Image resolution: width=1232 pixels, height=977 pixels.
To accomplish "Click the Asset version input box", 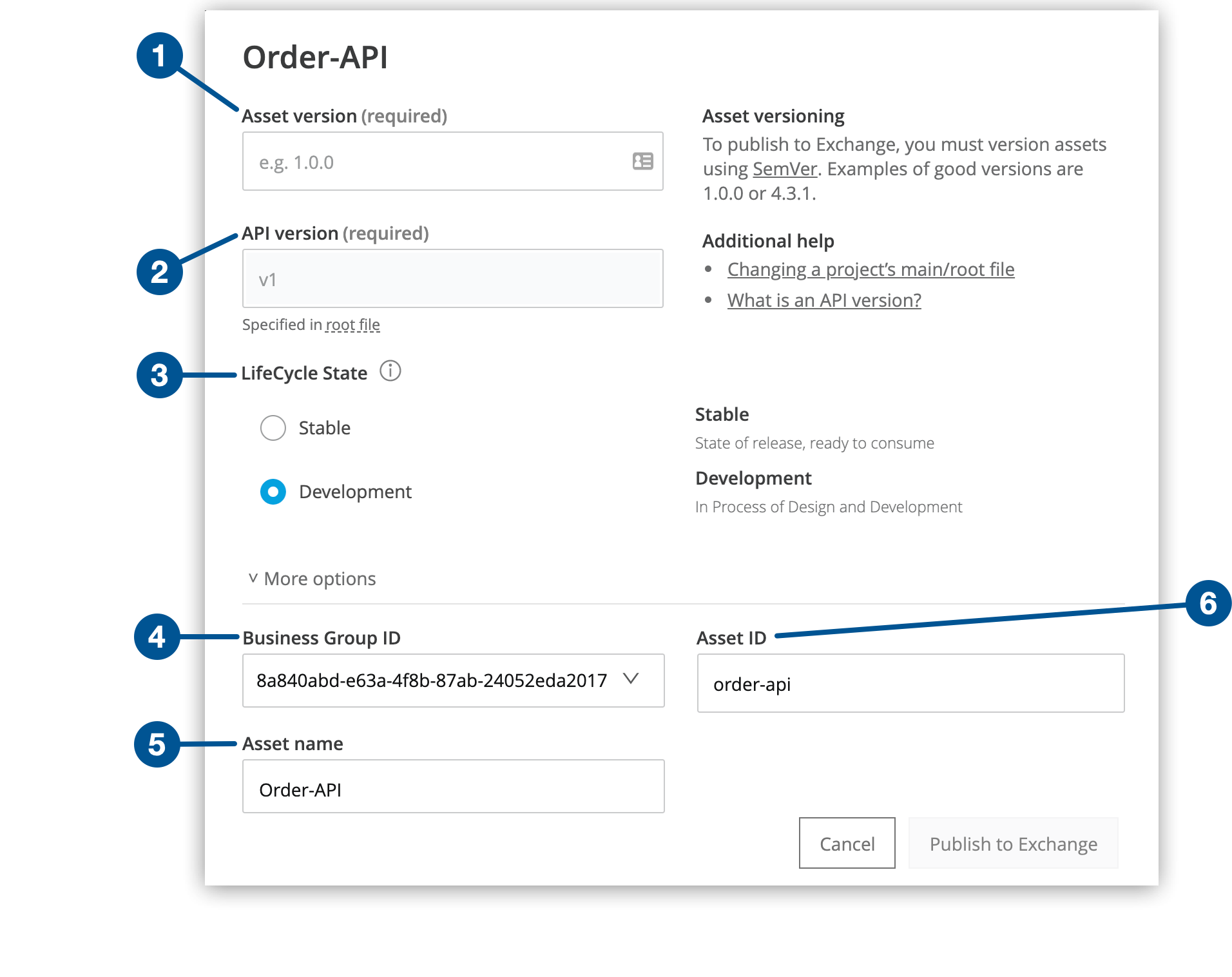I will 452,162.
